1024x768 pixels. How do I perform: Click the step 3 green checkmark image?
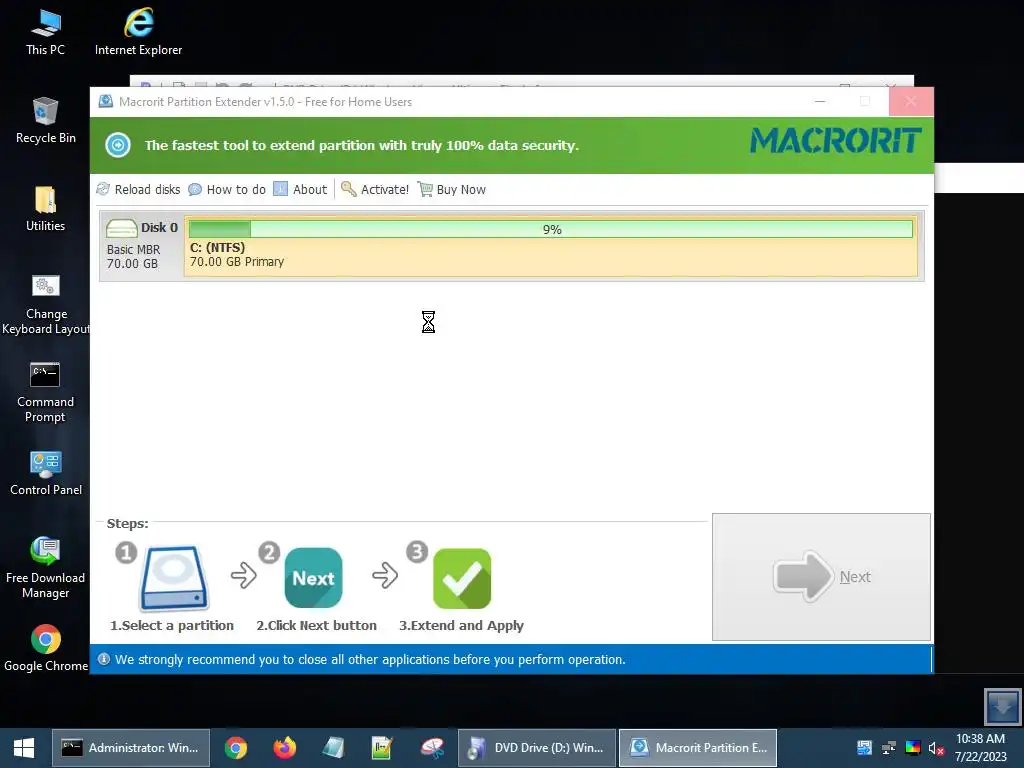pos(462,579)
